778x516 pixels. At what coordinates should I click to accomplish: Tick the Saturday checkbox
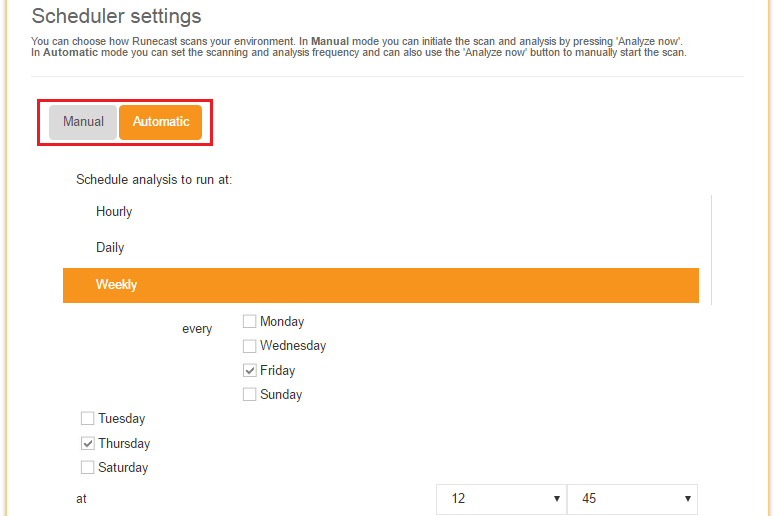tap(88, 468)
